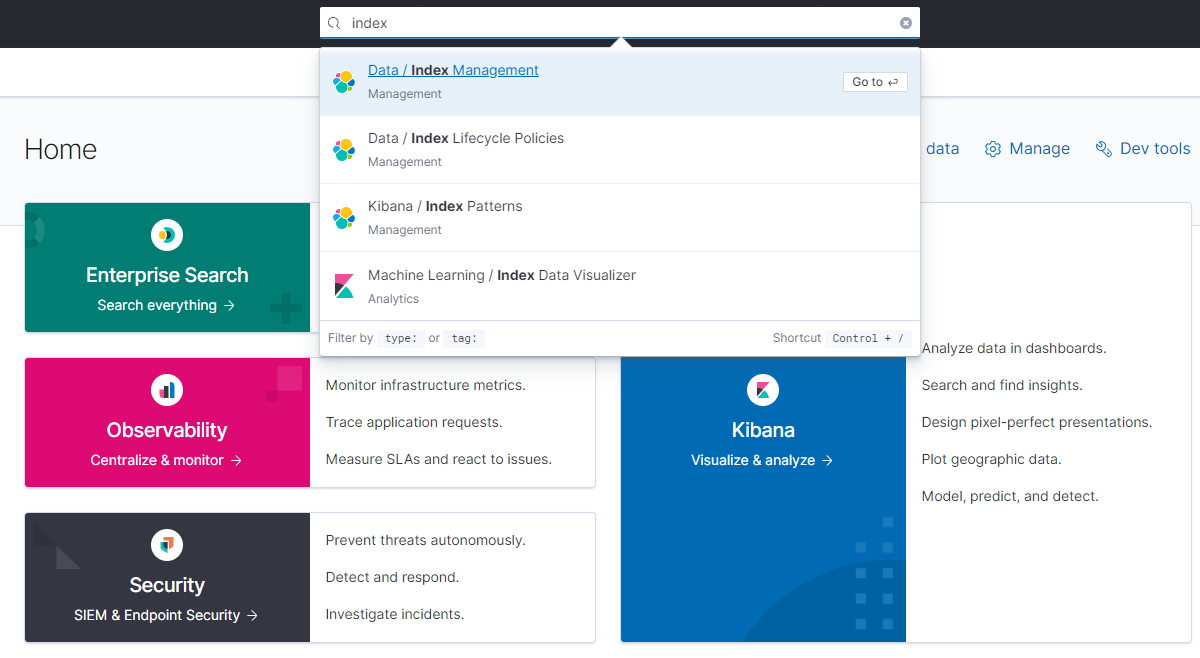Click the Kibana icon beside Index Data Visualizer
The width and height of the screenshot is (1200, 658).
coord(344,286)
